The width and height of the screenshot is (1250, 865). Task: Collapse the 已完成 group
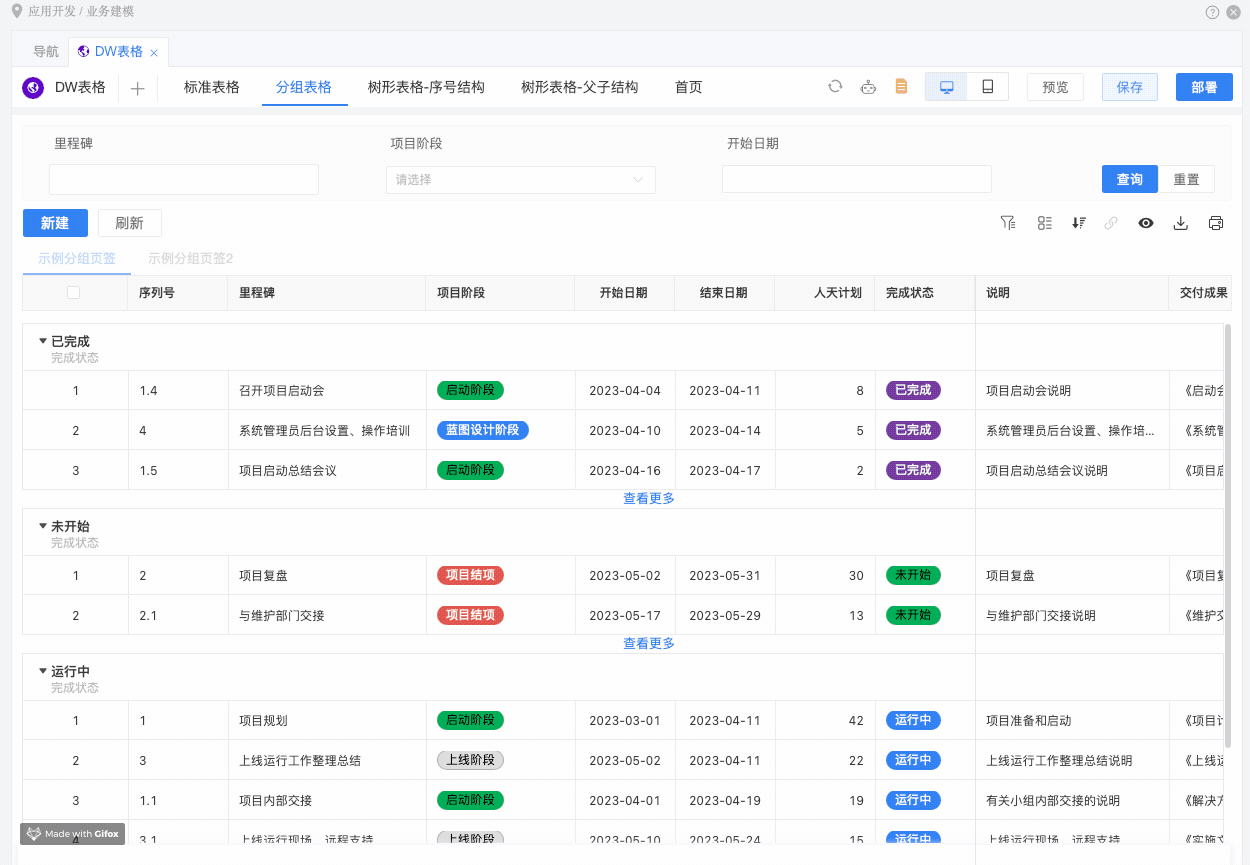coord(43,341)
